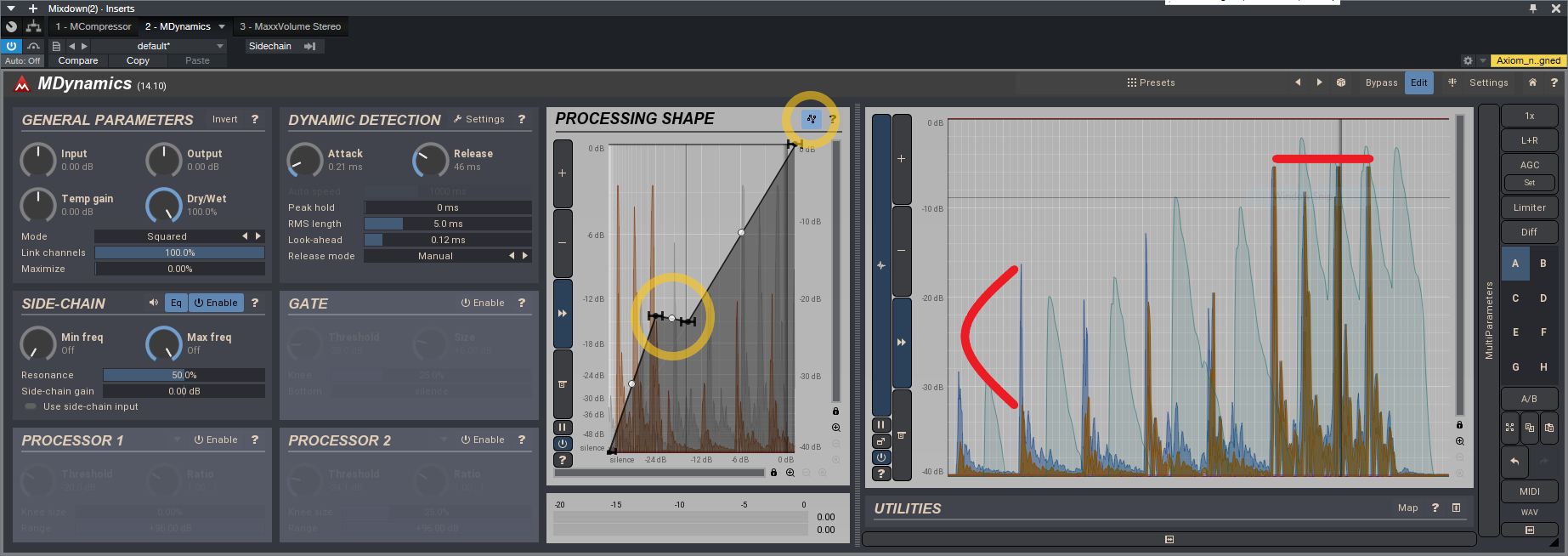The height and width of the screenshot is (556, 1568).
Task: Select the 2 - MDynamics insert tab
Action: [x=178, y=26]
